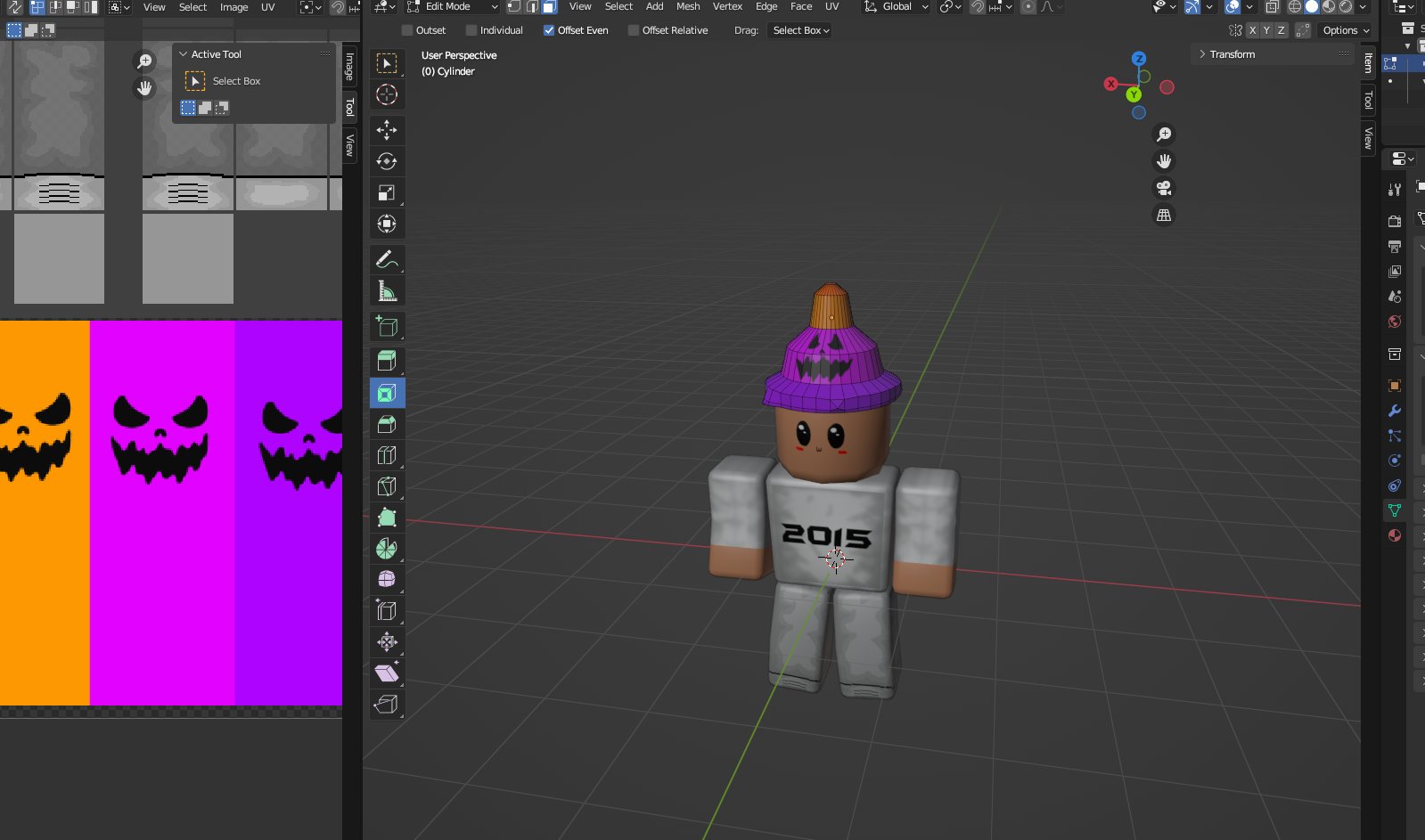
Task: Select the Add Cube tool
Action: coord(387,326)
